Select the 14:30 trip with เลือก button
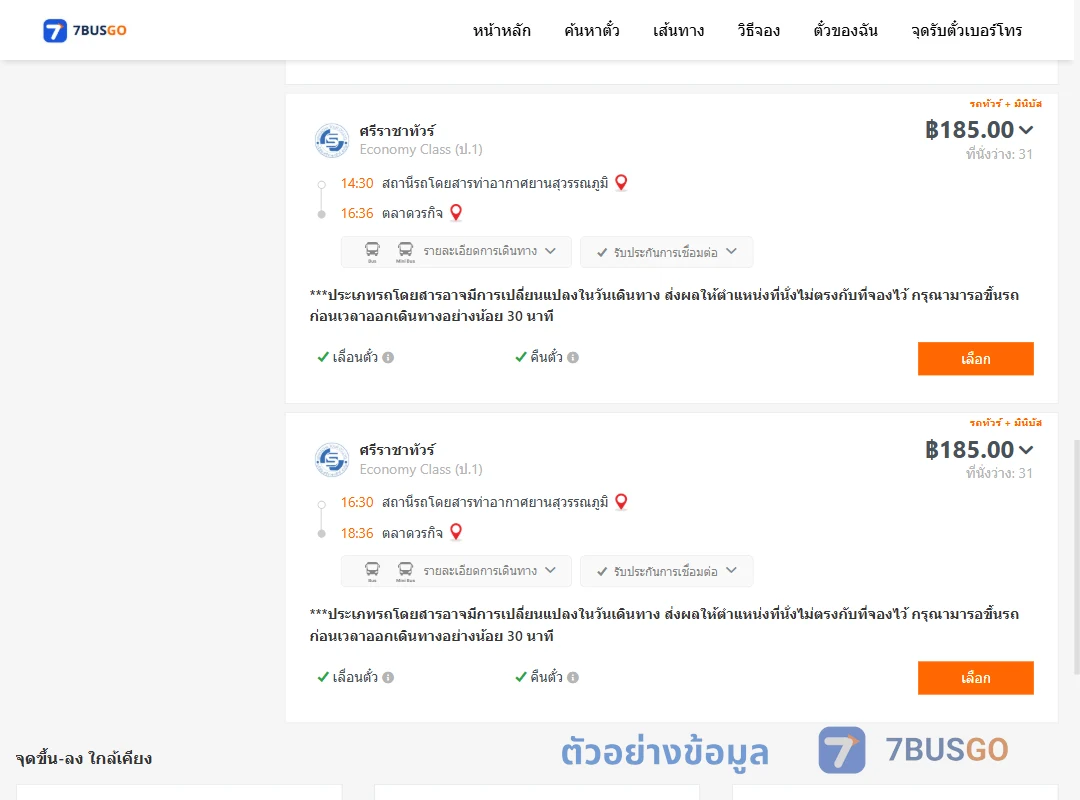 [975, 358]
